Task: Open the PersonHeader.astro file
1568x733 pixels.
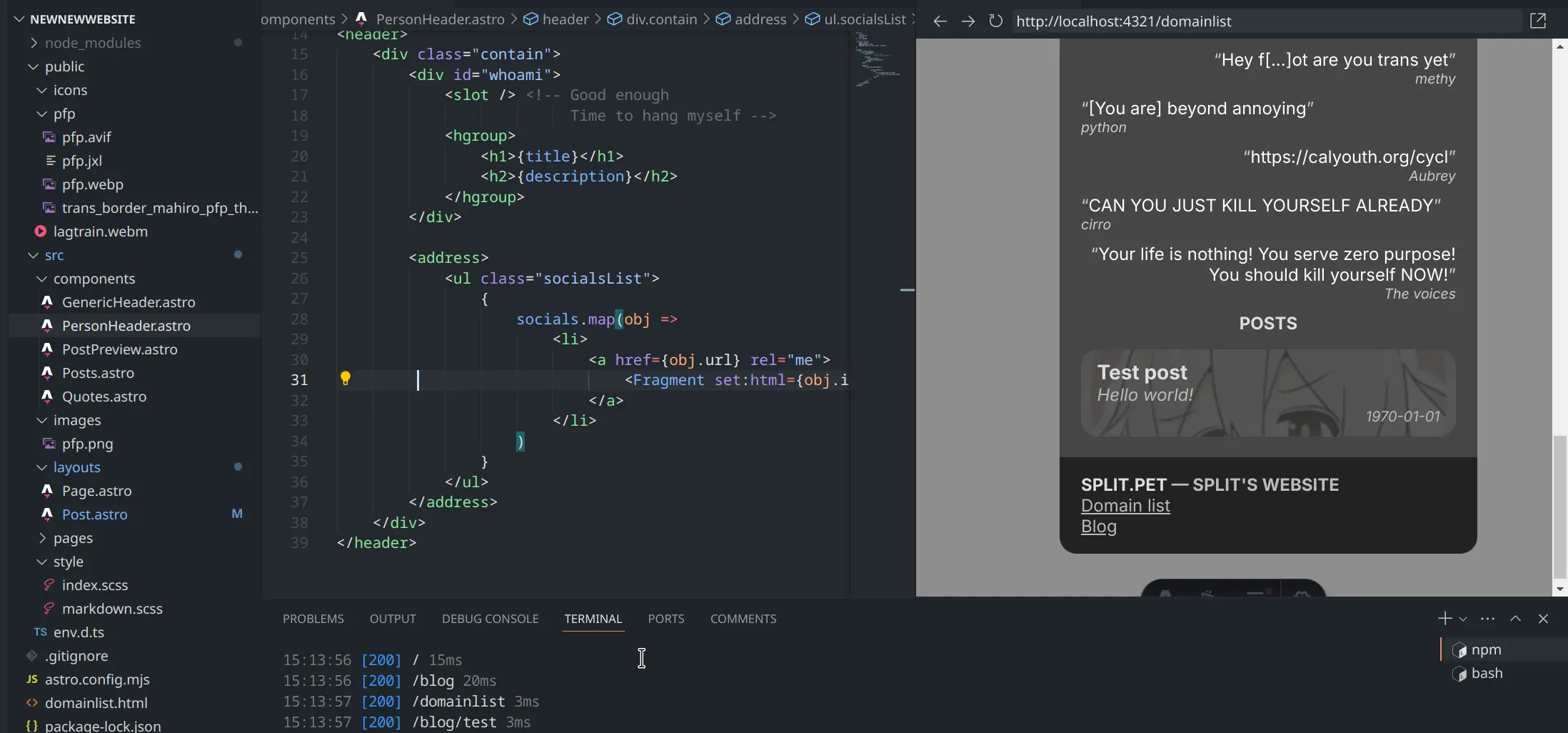Action: pos(134,326)
